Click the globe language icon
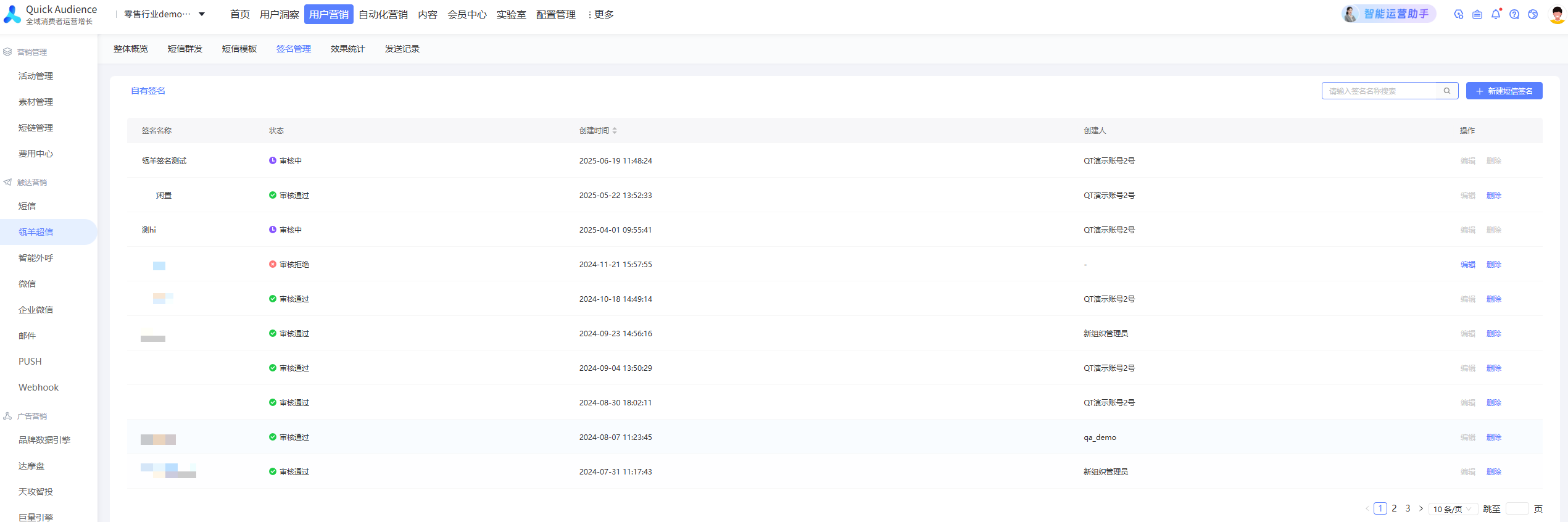1568x522 pixels. click(1533, 14)
